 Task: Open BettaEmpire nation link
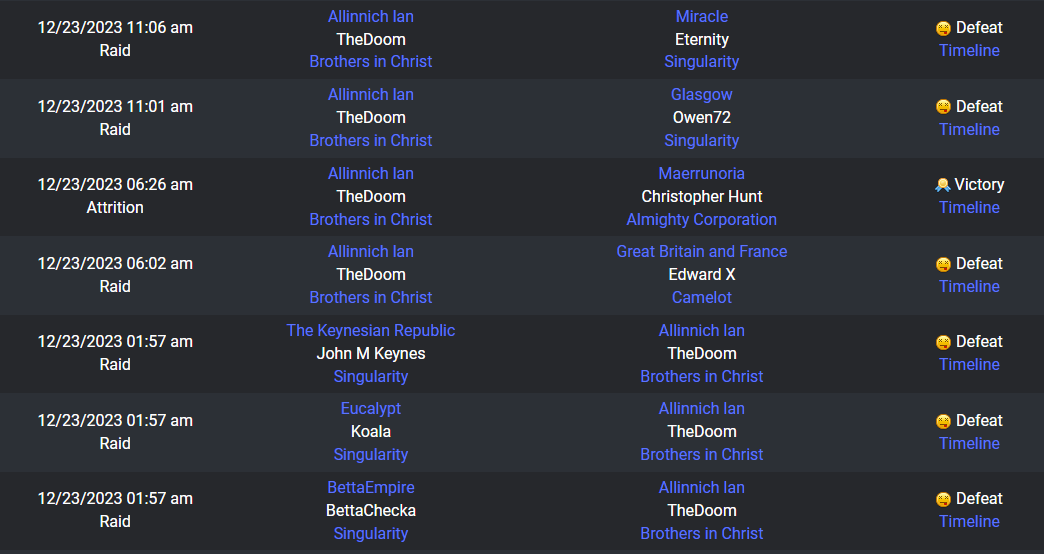pyautogui.click(x=371, y=487)
